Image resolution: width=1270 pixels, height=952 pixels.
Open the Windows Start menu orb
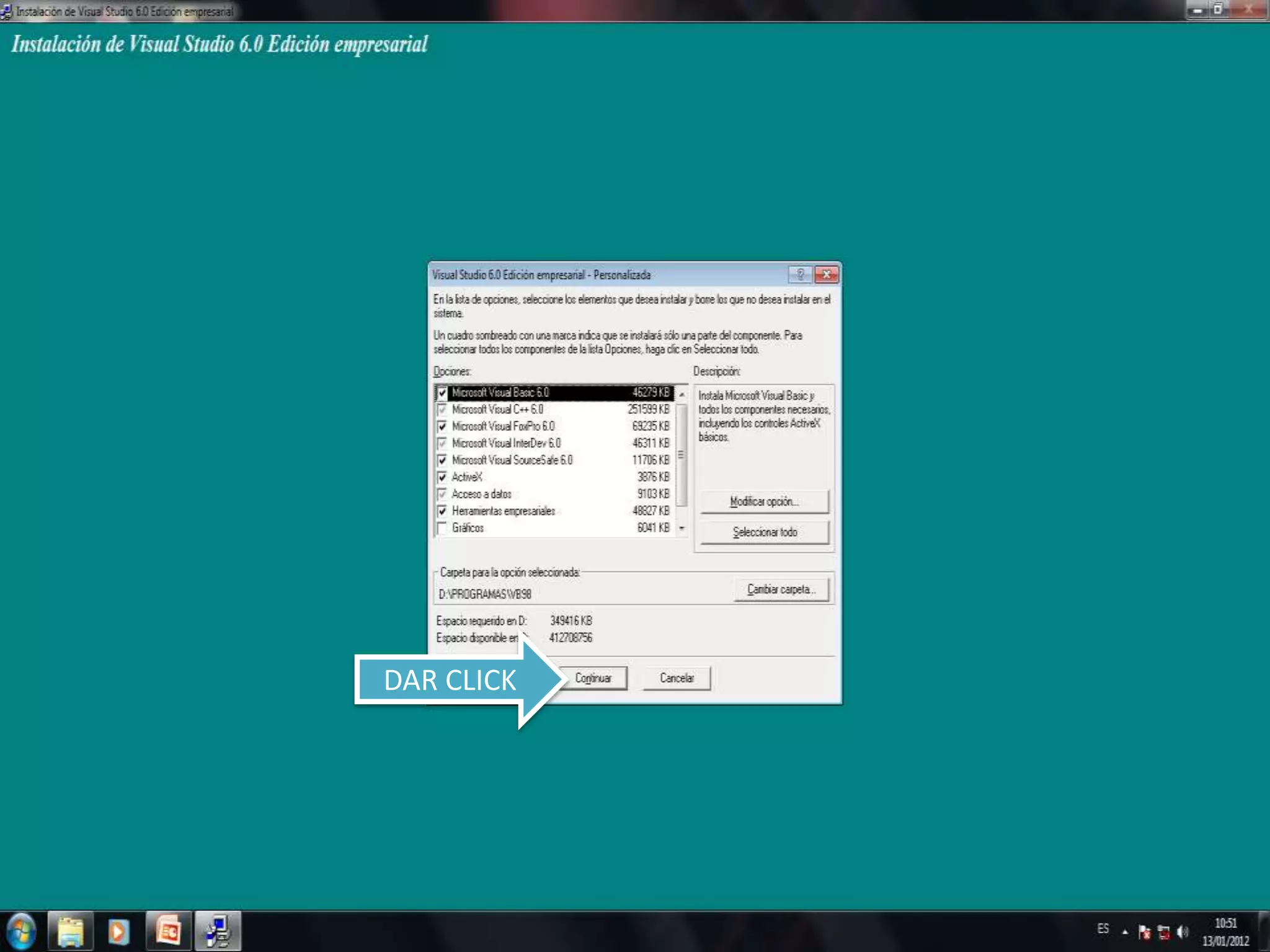pyautogui.click(x=21, y=931)
